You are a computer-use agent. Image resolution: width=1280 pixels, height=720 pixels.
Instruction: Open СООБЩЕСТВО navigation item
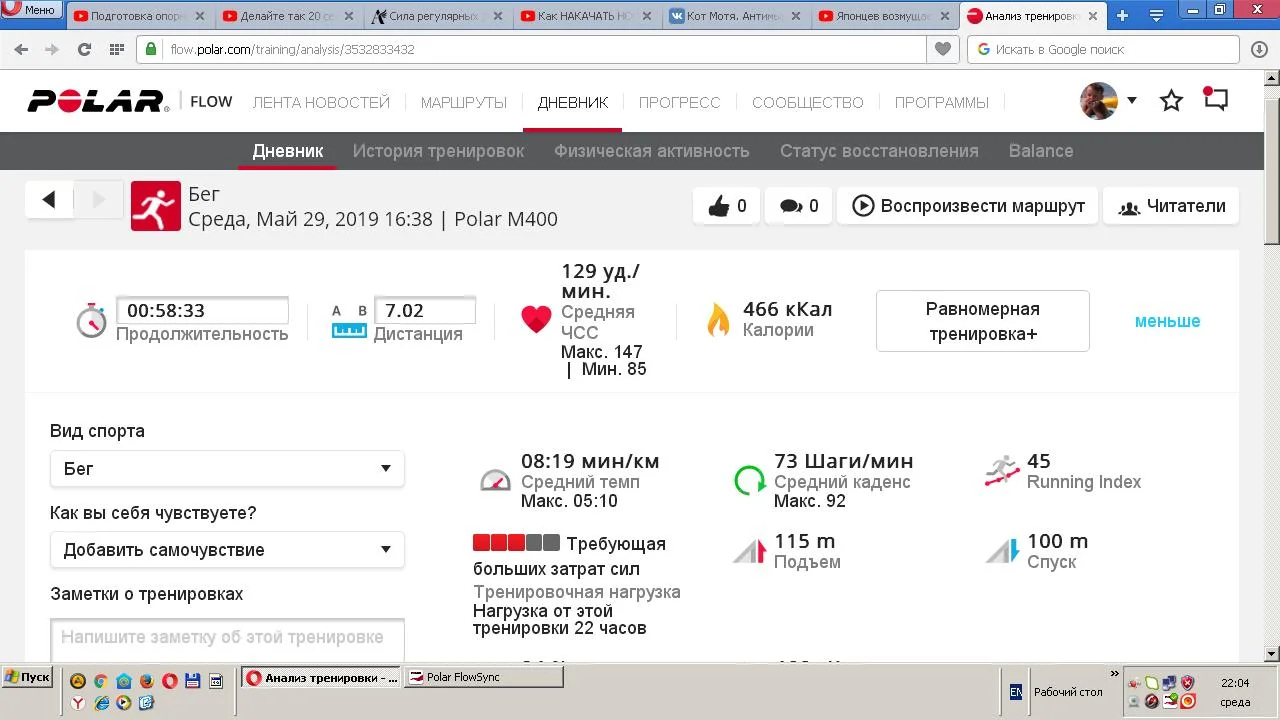[807, 102]
